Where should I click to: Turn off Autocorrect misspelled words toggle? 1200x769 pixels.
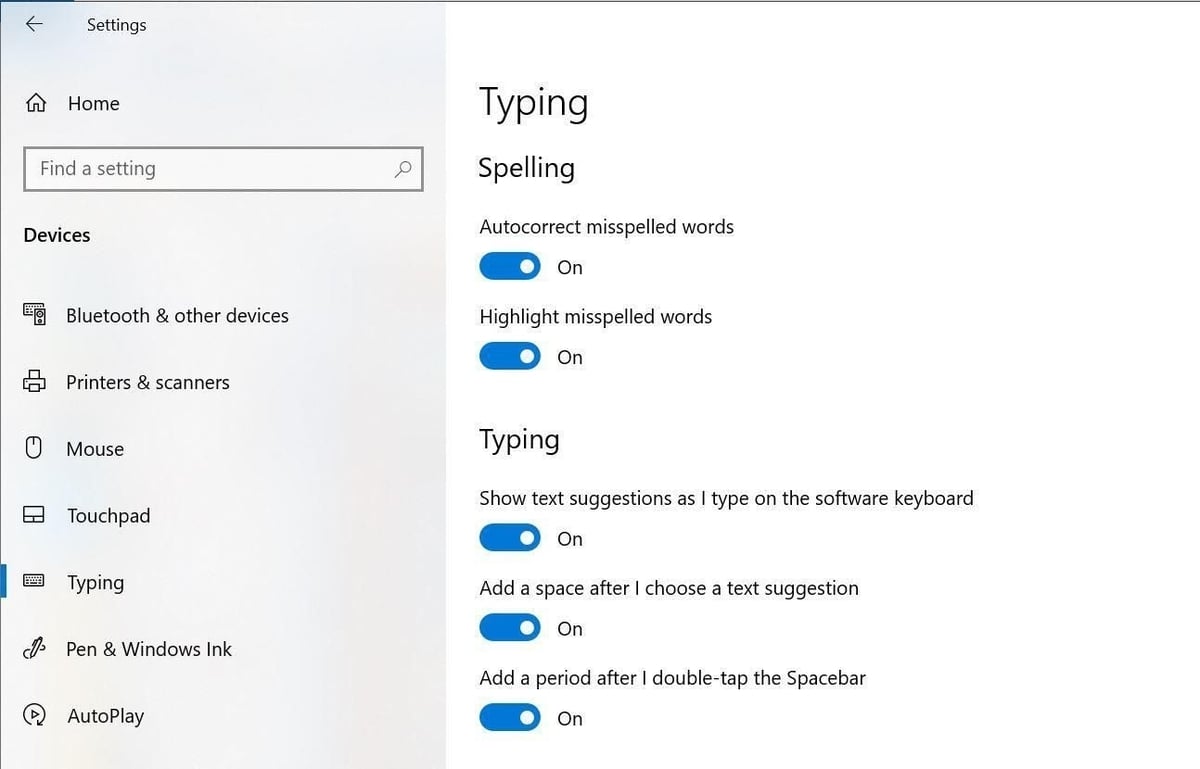pos(510,267)
